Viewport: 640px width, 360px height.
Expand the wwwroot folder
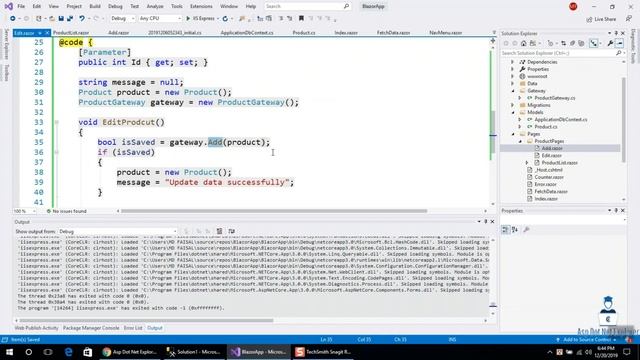513,76
